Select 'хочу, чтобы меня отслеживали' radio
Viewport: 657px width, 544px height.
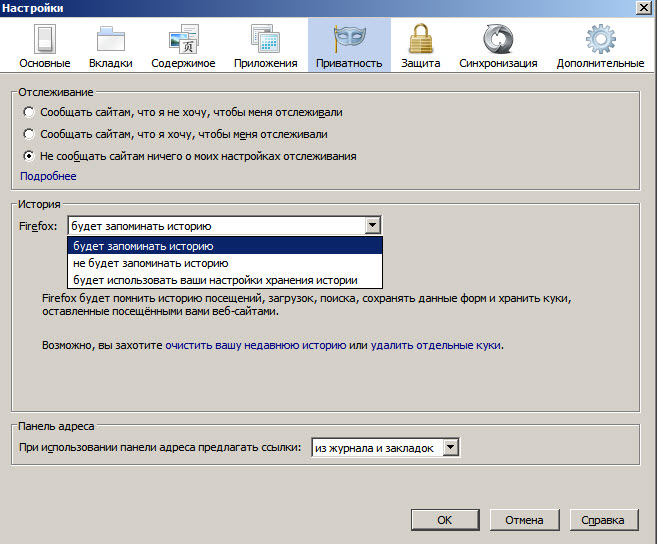pos(29,134)
